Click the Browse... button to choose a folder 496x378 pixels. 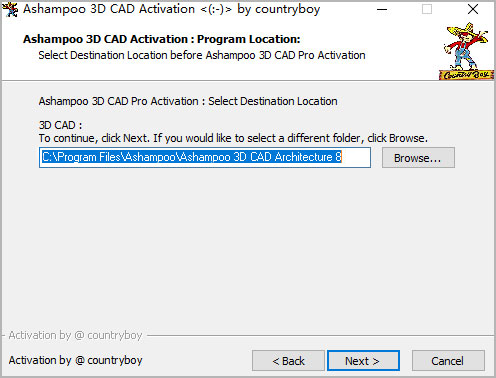[418, 158]
